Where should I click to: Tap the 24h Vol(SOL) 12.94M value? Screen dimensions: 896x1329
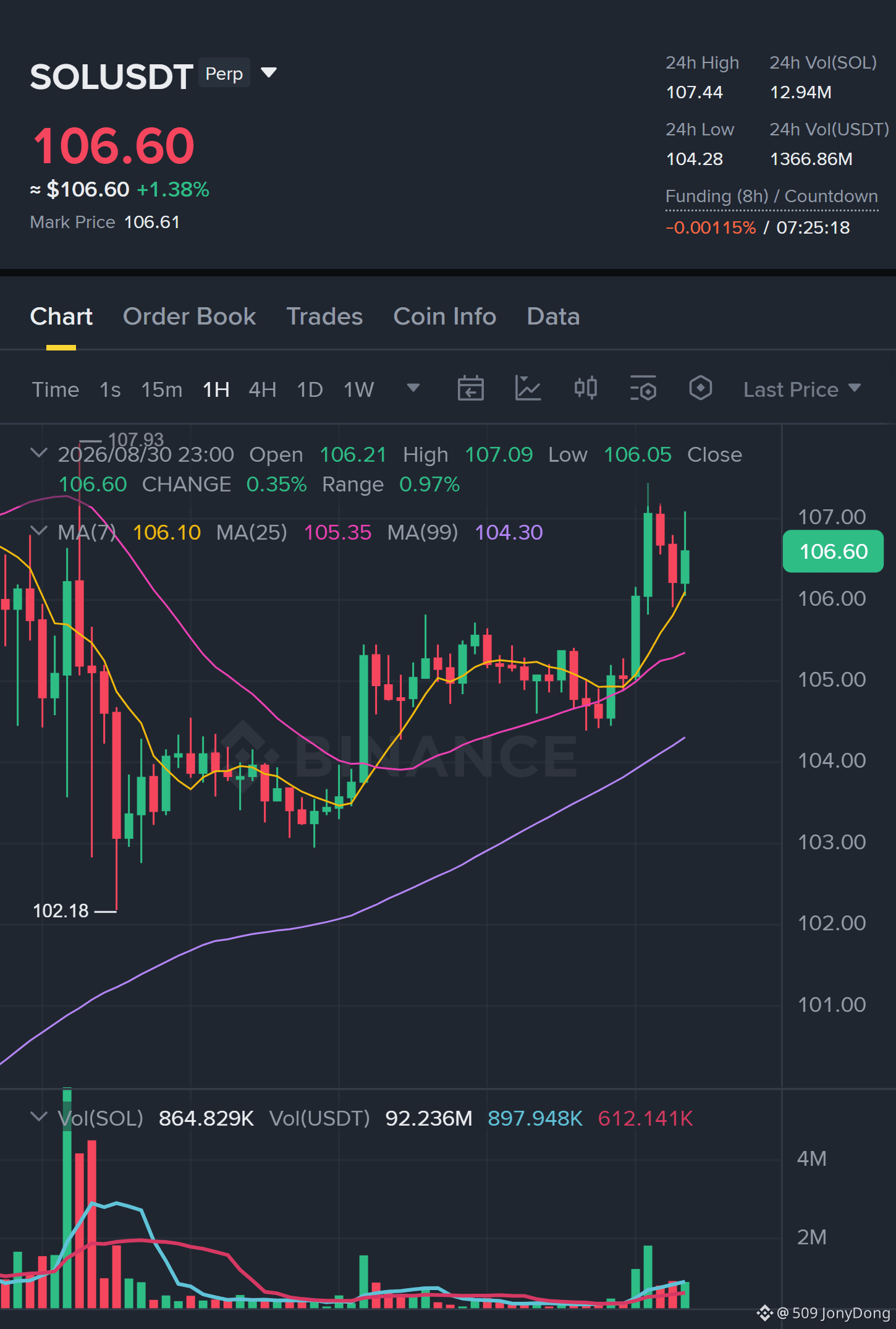click(801, 92)
